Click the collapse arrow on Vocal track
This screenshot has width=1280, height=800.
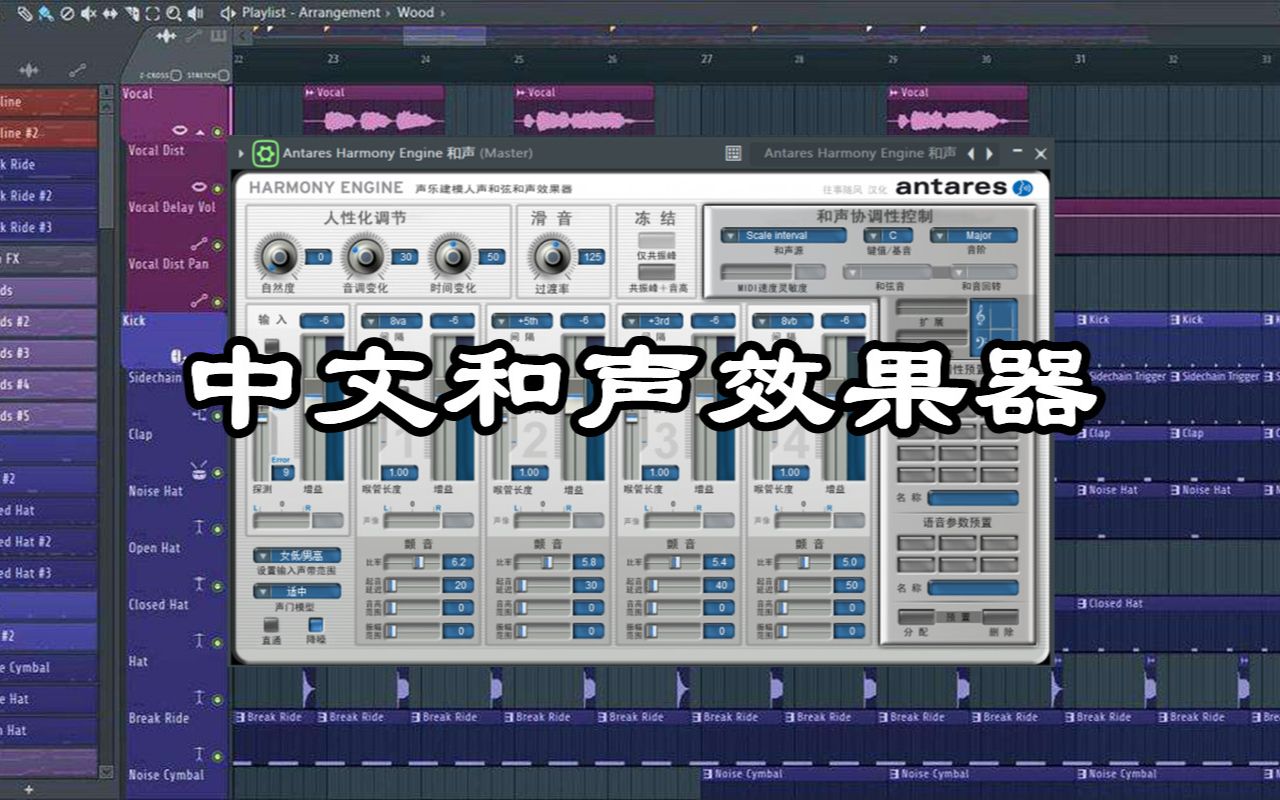click(199, 131)
